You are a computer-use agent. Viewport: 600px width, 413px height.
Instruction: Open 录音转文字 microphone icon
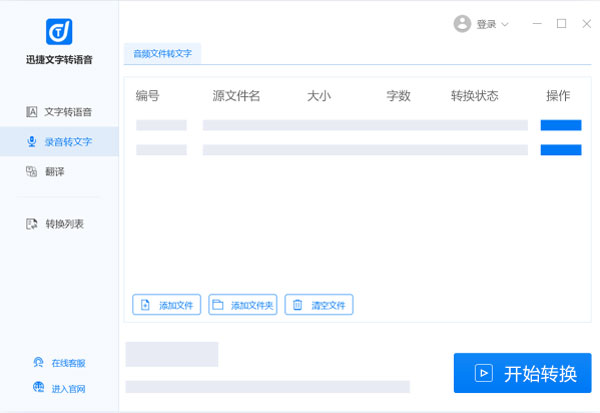(x=32, y=142)
